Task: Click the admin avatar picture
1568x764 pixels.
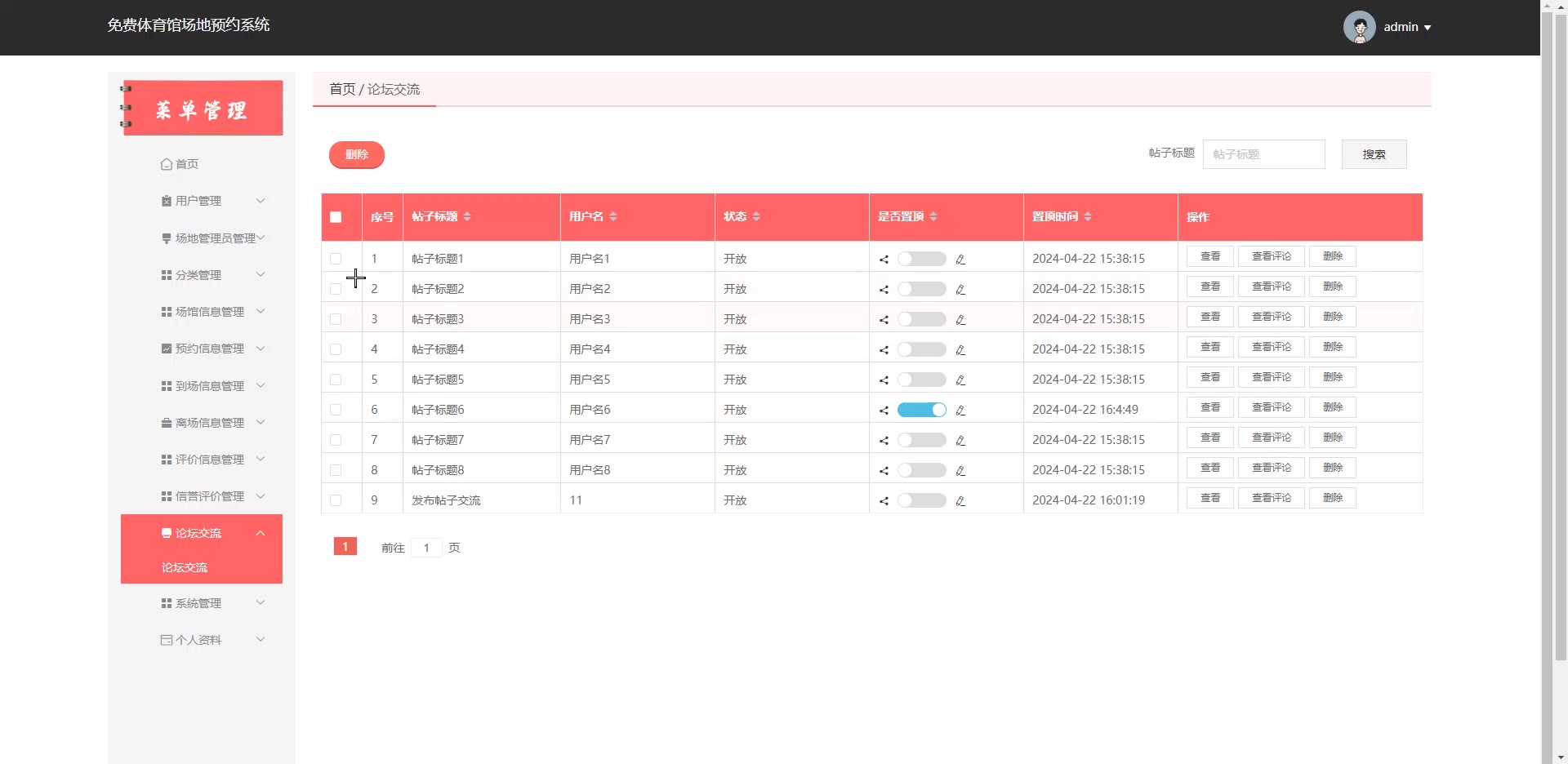Action: pos(1359,27)
